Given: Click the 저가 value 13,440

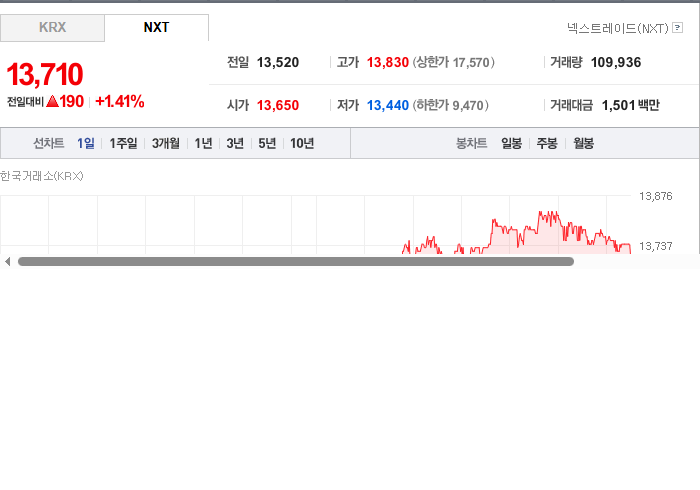Looking at the screenshot, I should [388, 105].
